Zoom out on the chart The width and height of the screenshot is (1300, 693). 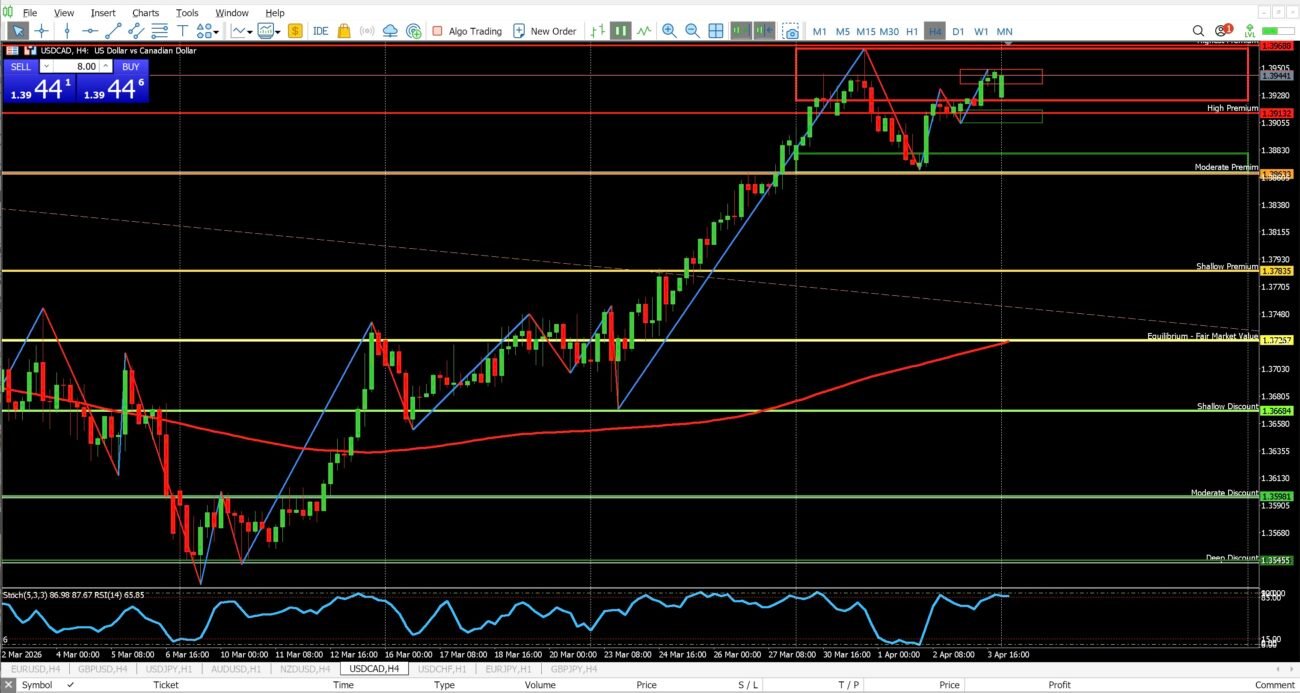[692, 31]
